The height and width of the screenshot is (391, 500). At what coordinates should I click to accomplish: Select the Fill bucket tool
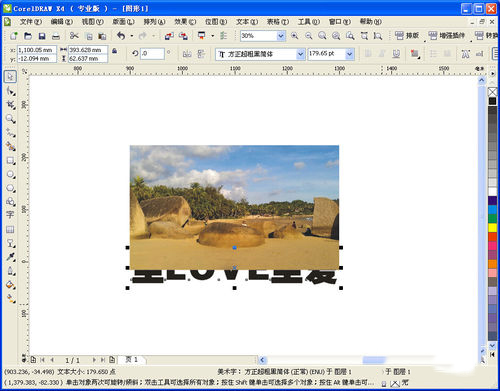[10, 285]
